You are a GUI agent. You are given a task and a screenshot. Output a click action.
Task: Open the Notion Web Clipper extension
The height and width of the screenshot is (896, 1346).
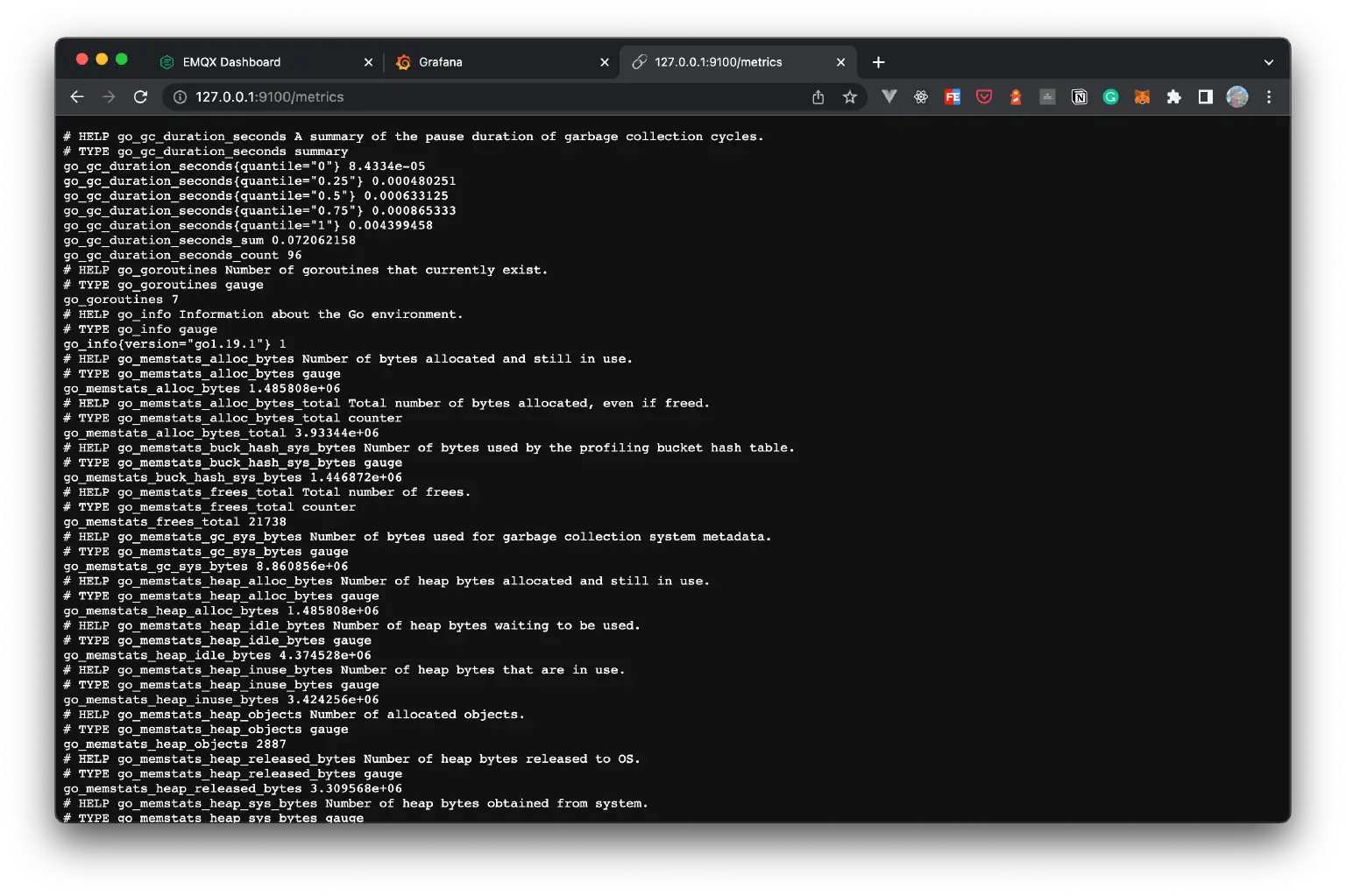(x=1079, y=96)
